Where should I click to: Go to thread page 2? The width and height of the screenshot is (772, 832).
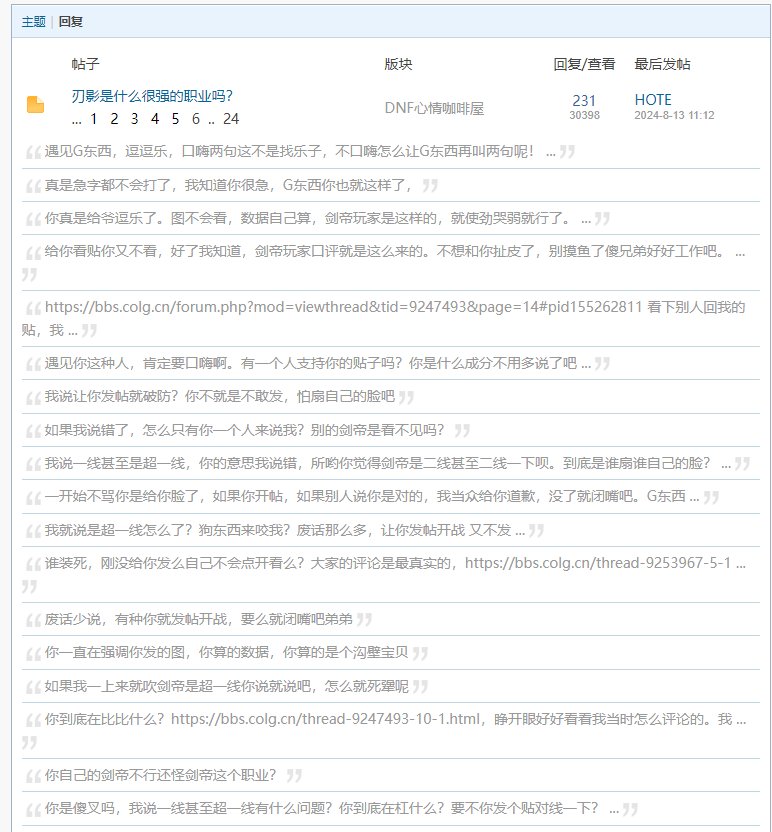coord(114,119)
